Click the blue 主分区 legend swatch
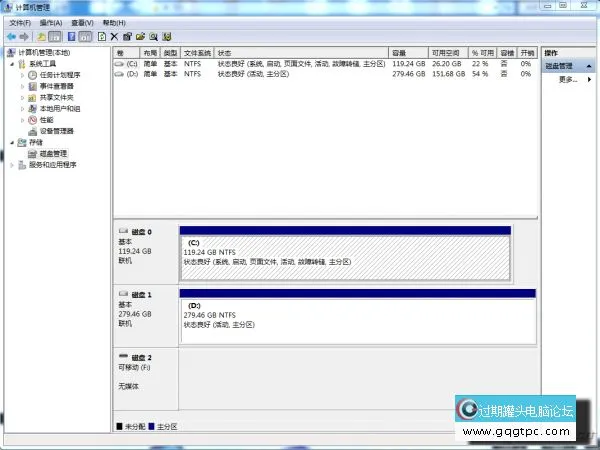Image resolution: width=600 pixels, height=450 pixels. tap(151, 426)
